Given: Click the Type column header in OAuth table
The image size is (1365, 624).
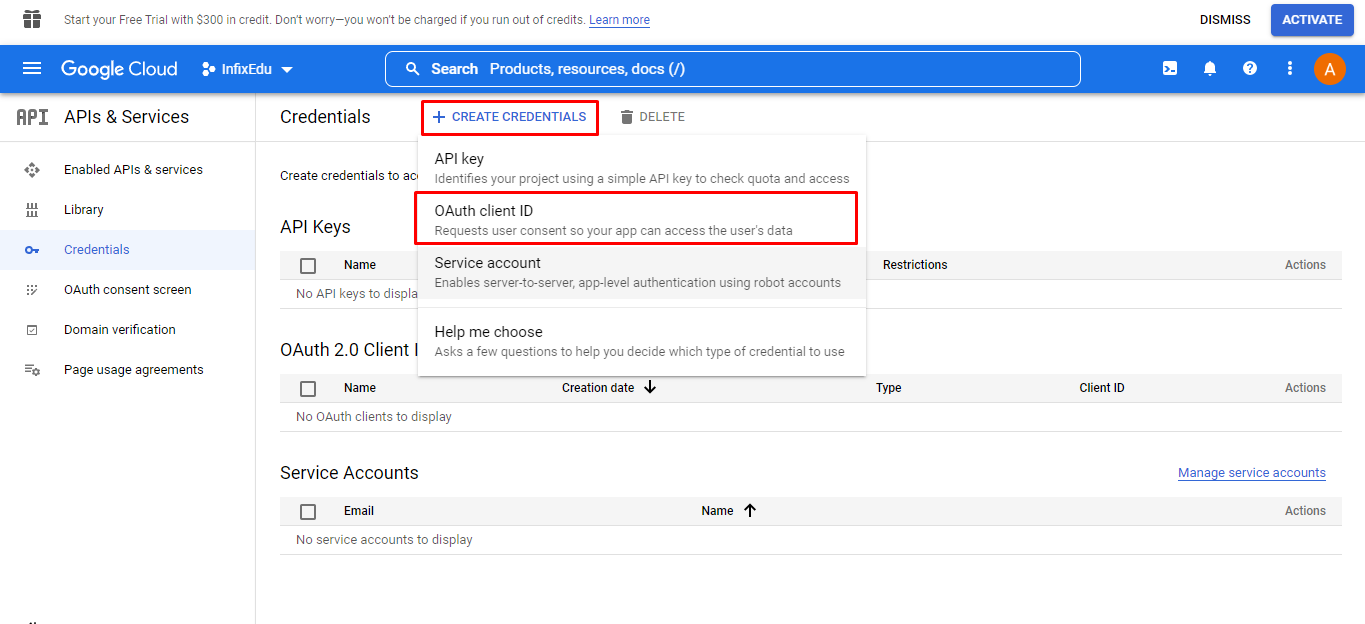Looking at the screenshot, I should 889,388.
